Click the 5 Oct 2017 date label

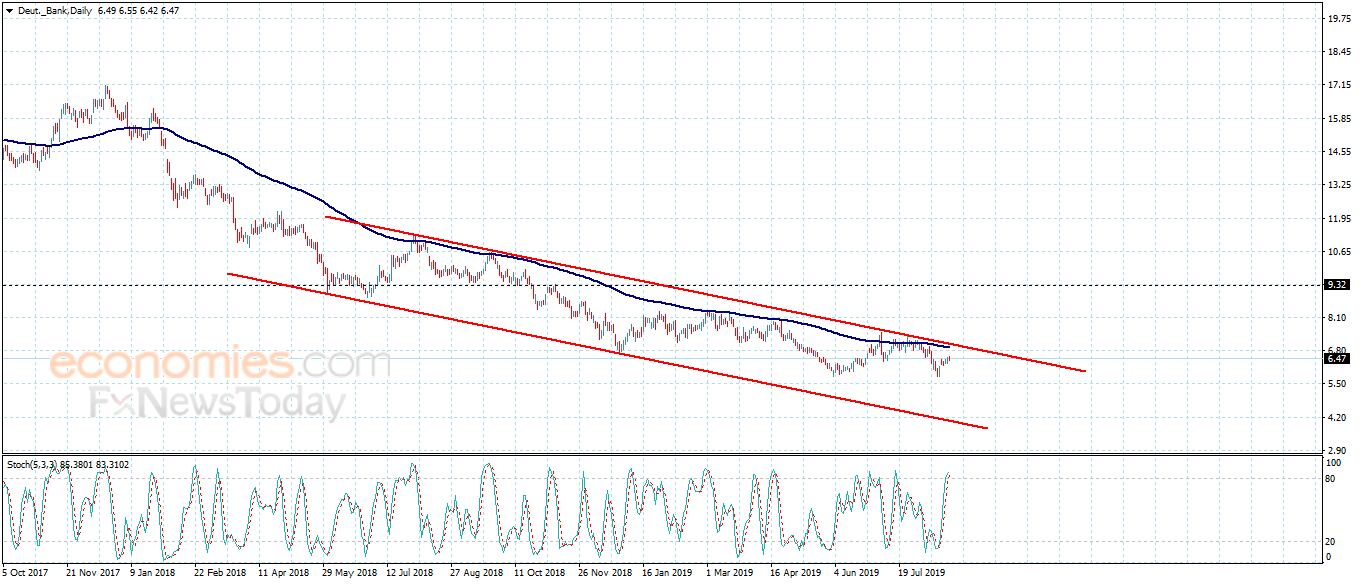(x=25, y=573)
